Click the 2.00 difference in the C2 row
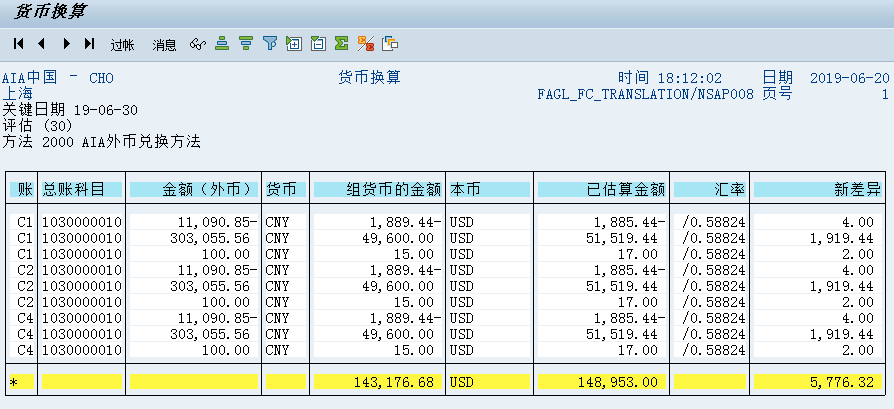This screenshot has width=894, height=409. point(858,302)
